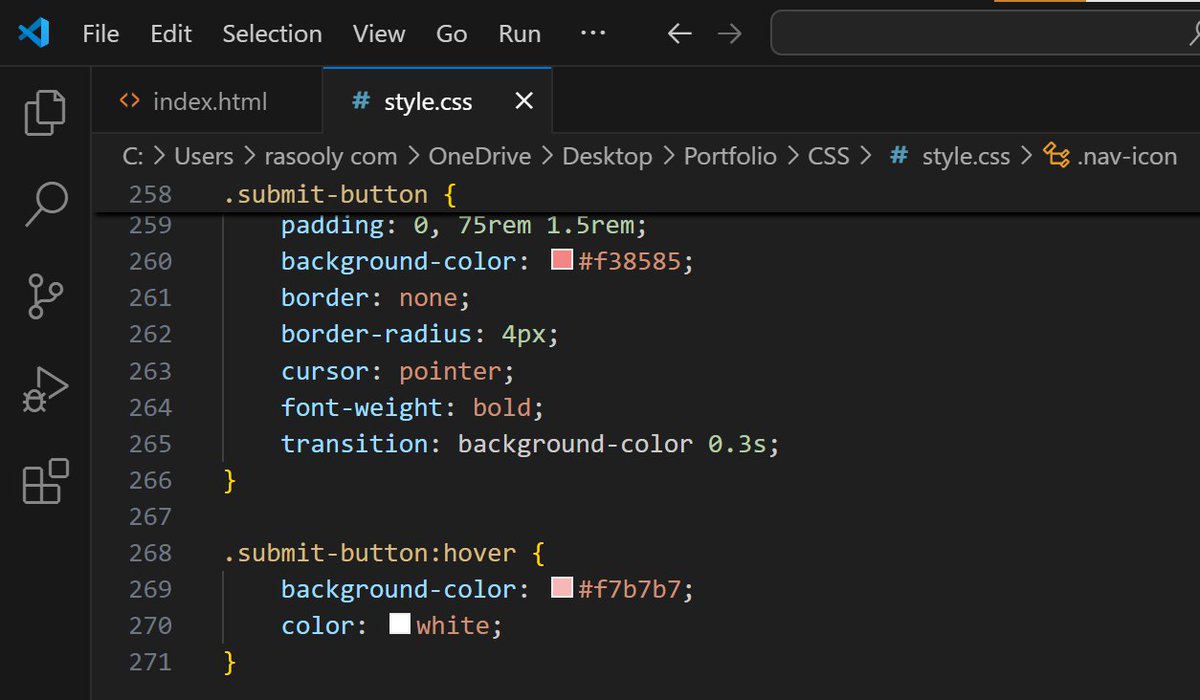
Task: Switch to the index.html tab
Action: pyautogui.click(x=208, y=101)
